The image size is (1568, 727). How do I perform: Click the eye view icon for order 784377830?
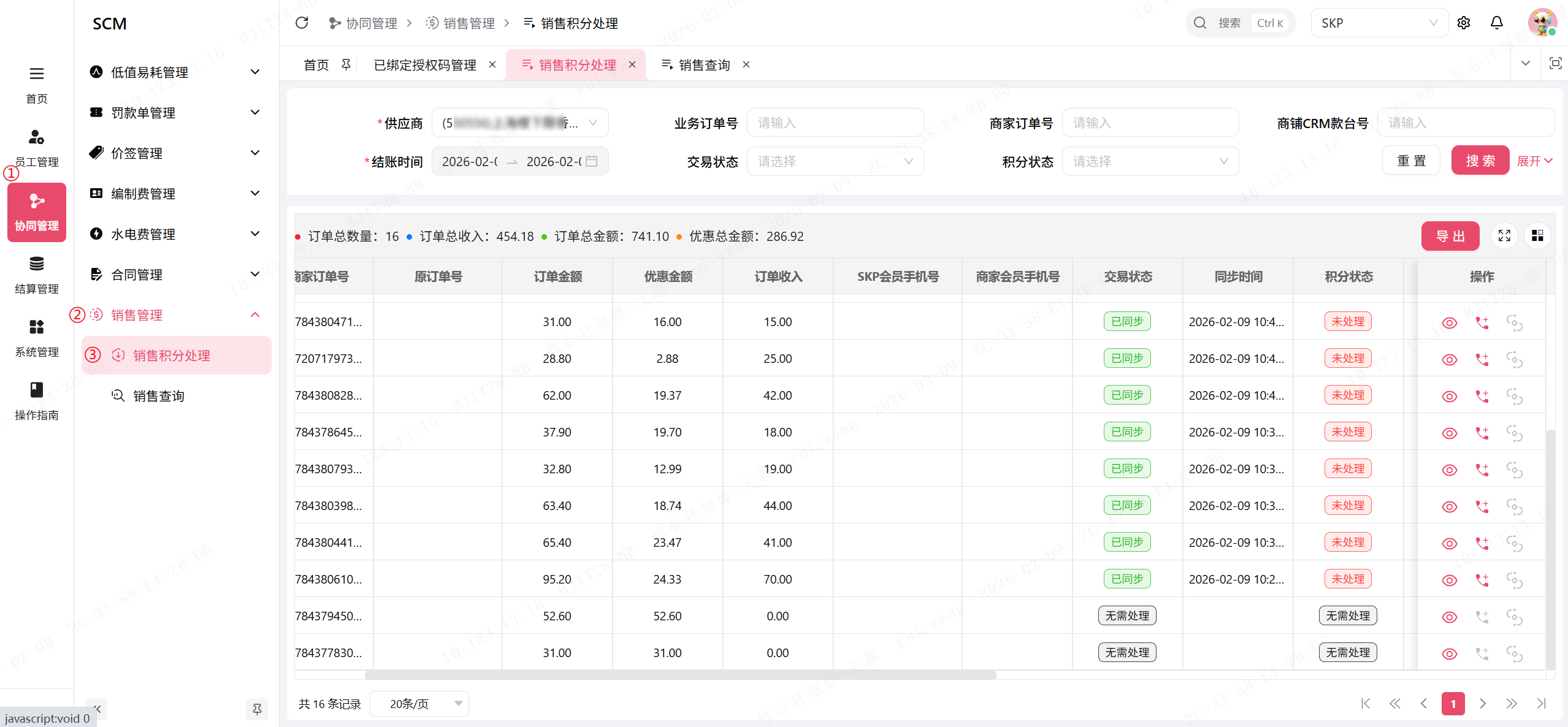(x=1448, y=653)
